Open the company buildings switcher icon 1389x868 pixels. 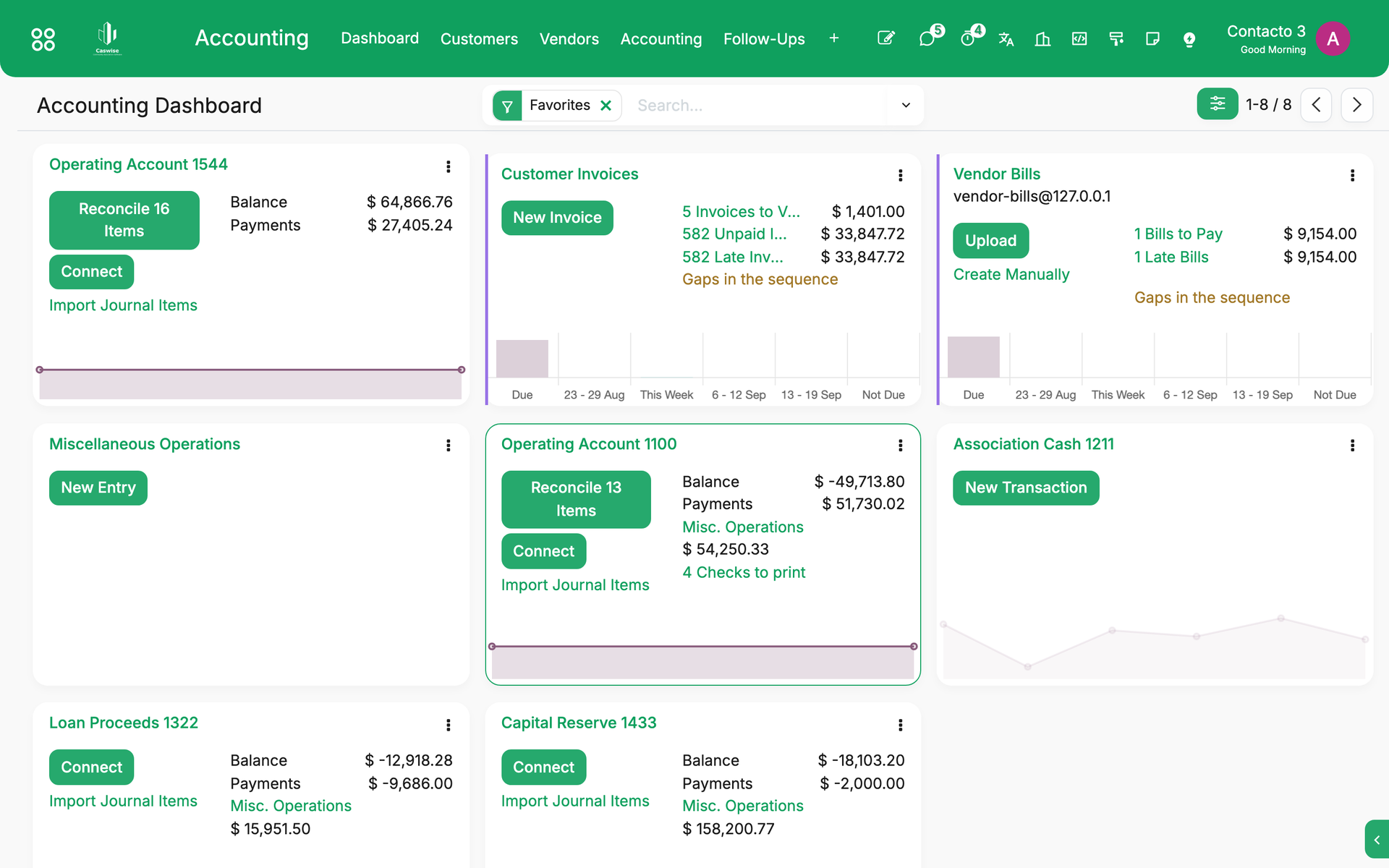click(x=1042, y=39)
